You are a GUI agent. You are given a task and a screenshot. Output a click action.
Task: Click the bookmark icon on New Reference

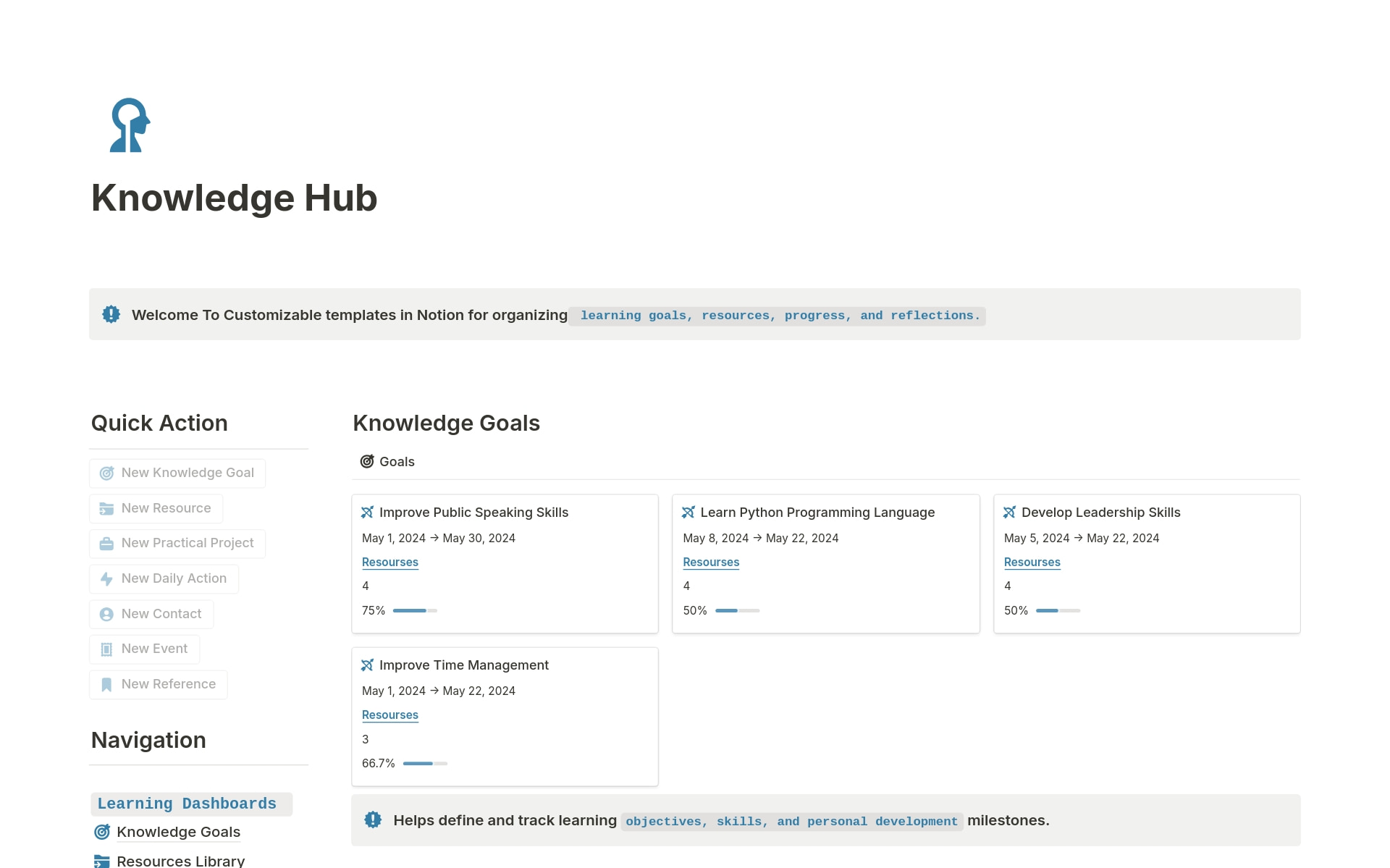(x=106, y=685)
